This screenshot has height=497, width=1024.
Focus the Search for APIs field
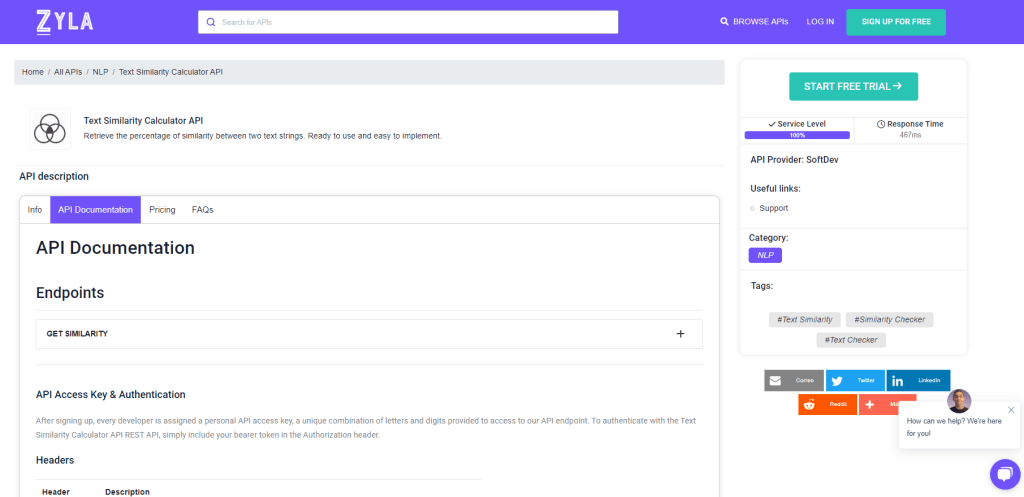click(x=408, y=22)
